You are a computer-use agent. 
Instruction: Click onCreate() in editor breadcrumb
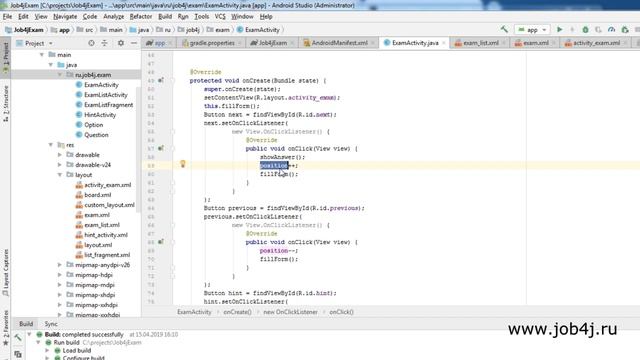point(237,312)
